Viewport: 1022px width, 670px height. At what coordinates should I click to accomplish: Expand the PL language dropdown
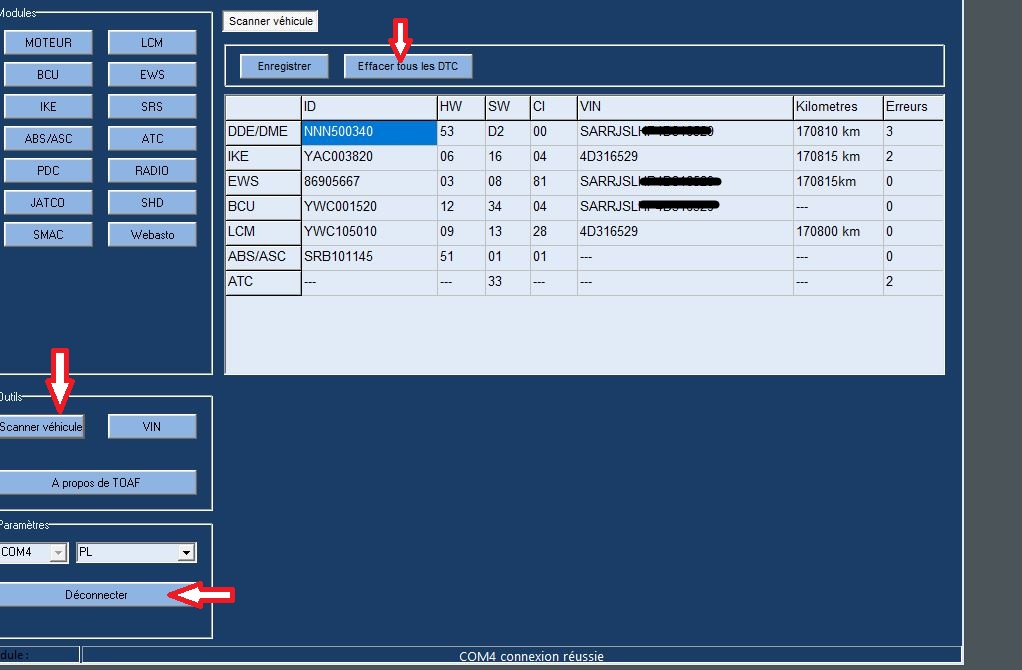[x=185, y=553]
